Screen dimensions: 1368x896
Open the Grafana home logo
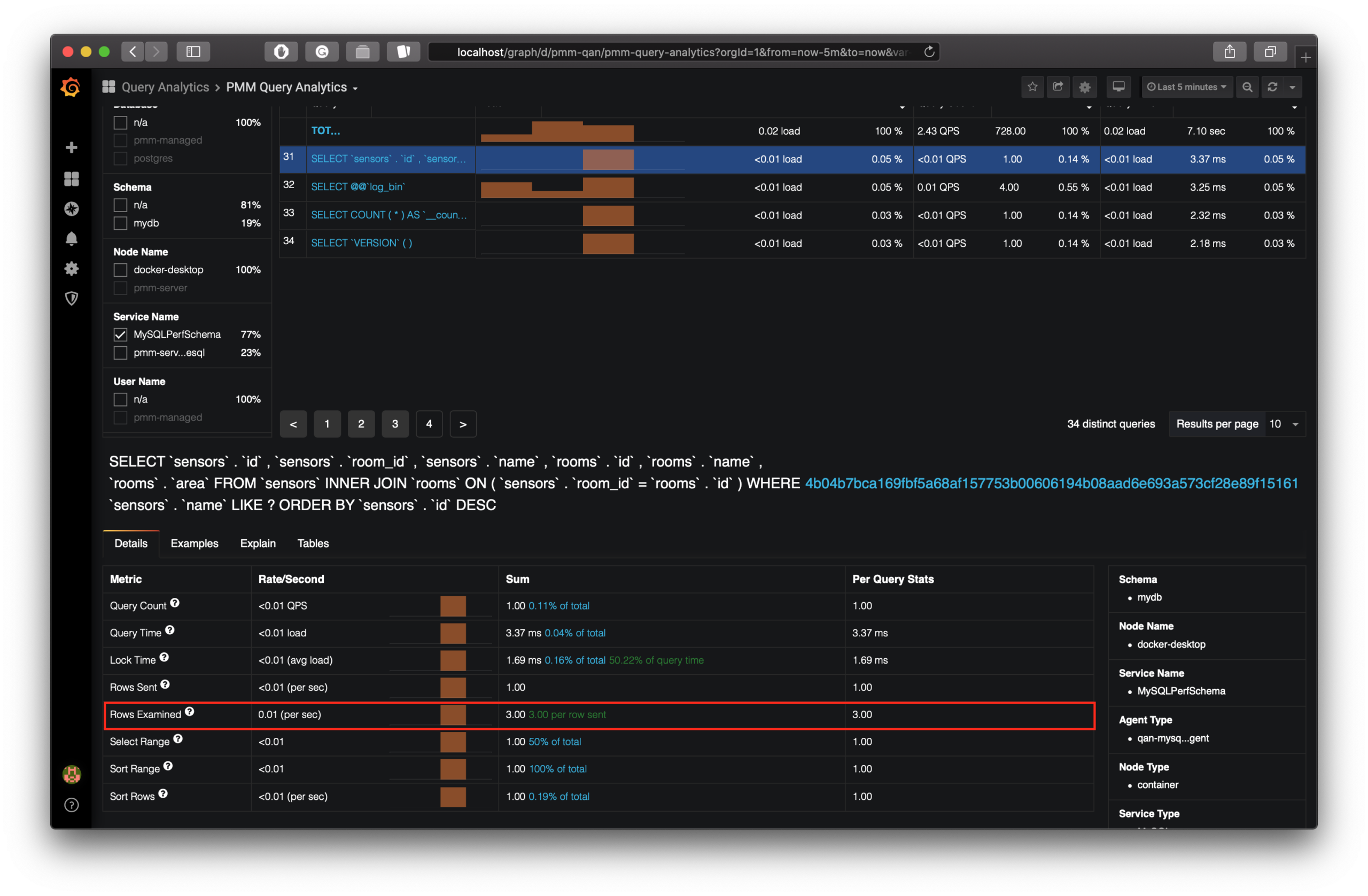[71, 87]
